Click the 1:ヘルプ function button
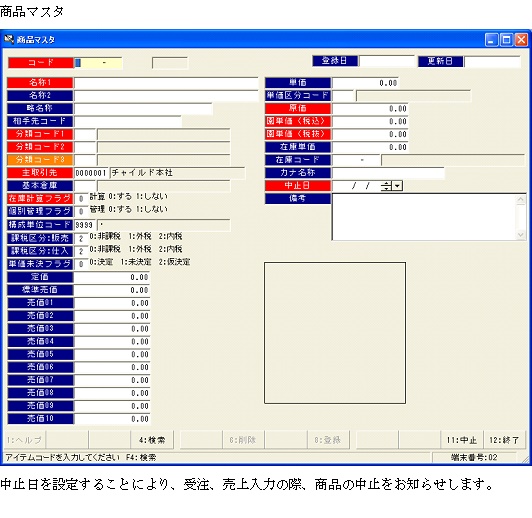532x518 pixels. [x=24, y=440]
